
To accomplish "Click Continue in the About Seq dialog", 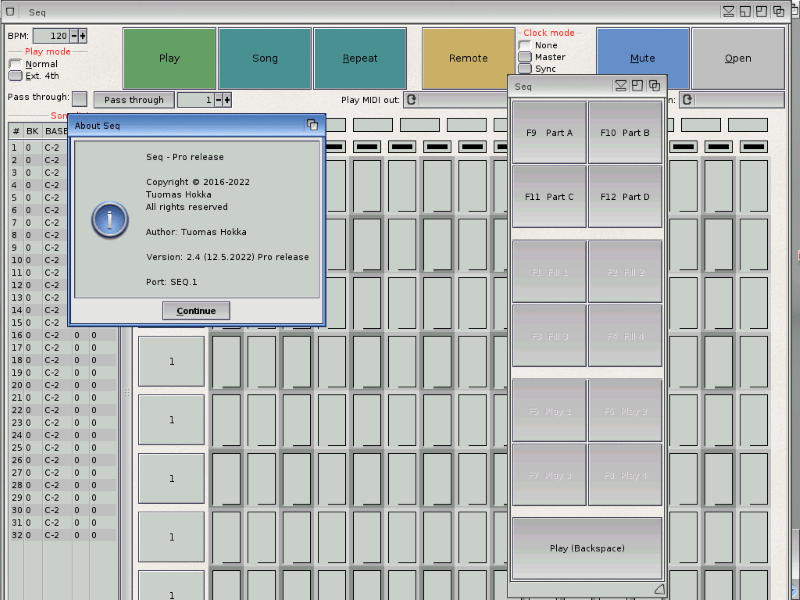I will pos(196,311).
